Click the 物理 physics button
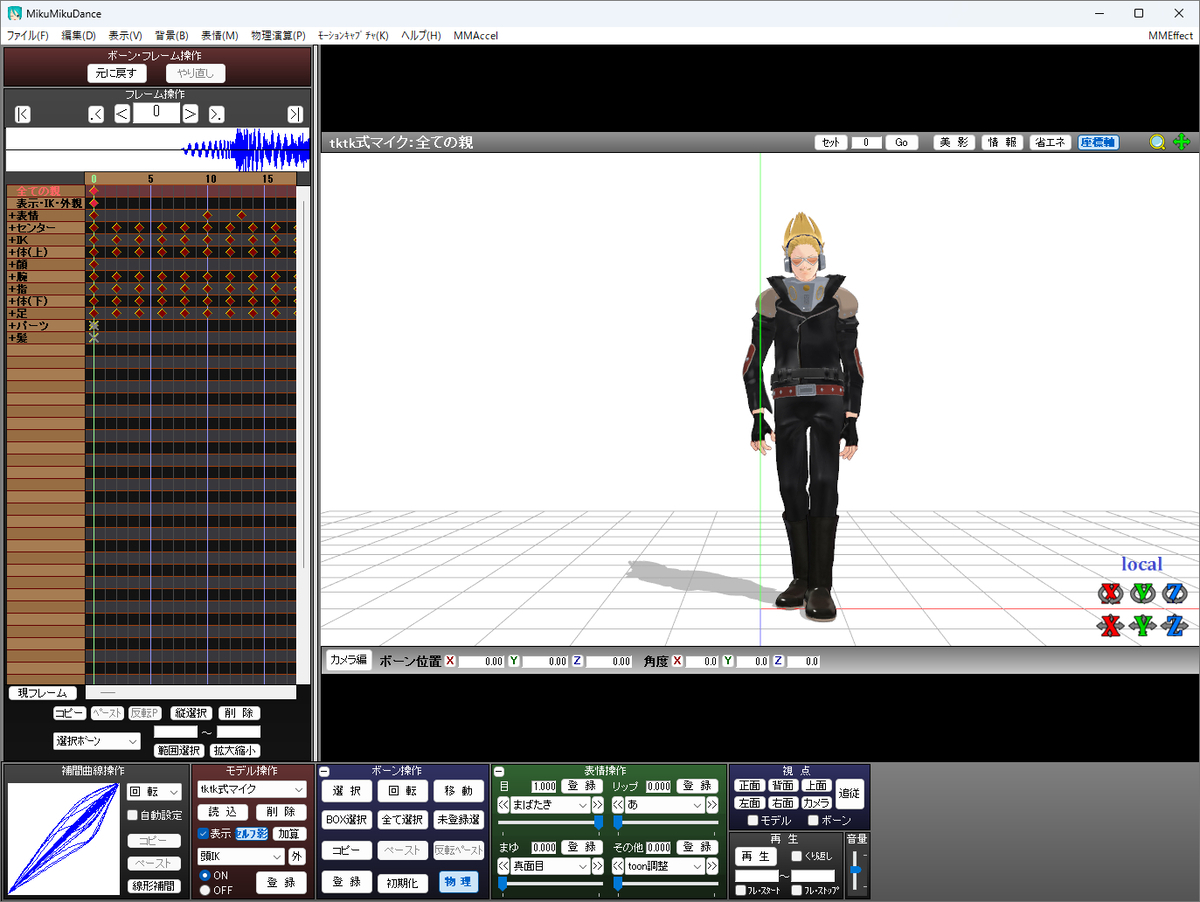 (x=458, y=882)
